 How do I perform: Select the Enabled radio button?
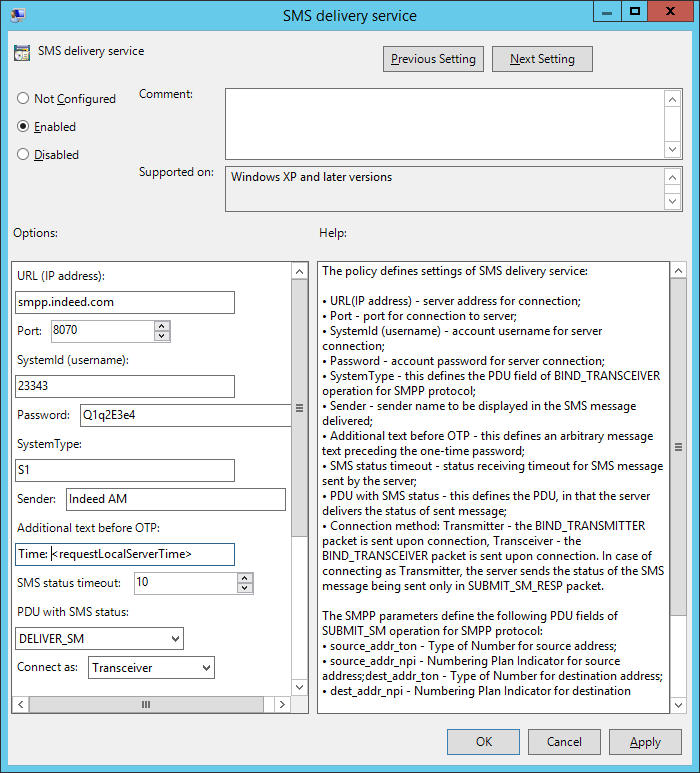(x=23, y=127)
